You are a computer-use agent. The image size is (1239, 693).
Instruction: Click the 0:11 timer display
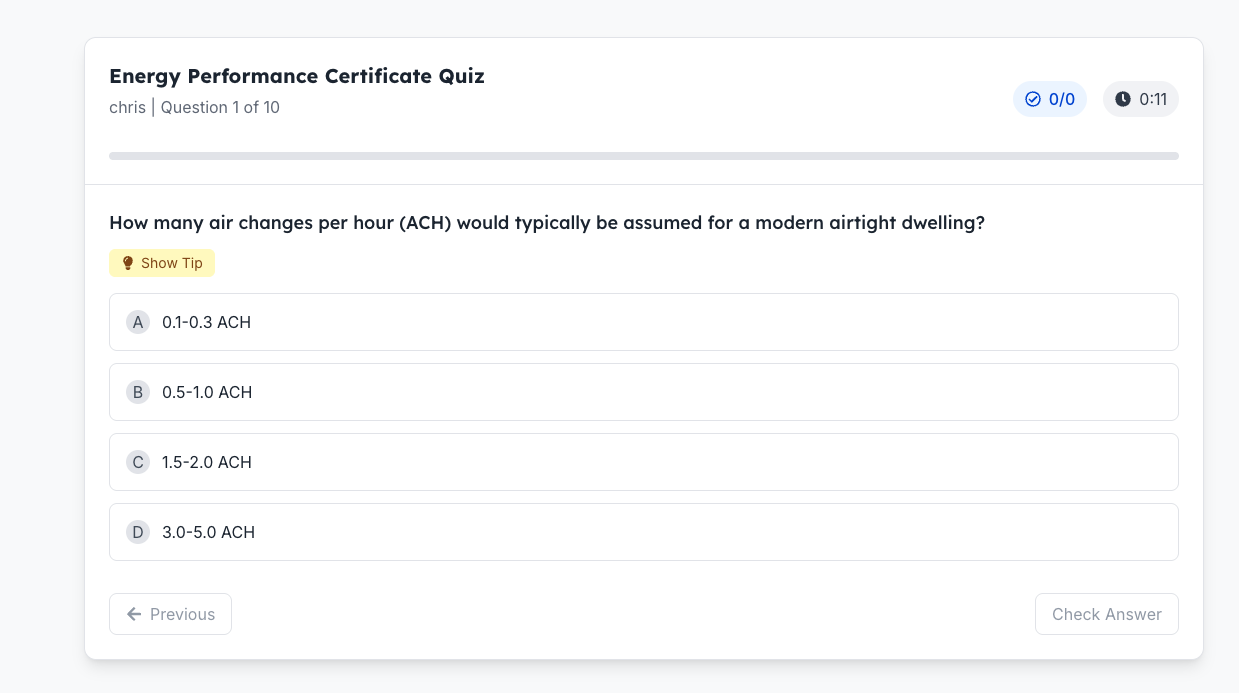1153,99
